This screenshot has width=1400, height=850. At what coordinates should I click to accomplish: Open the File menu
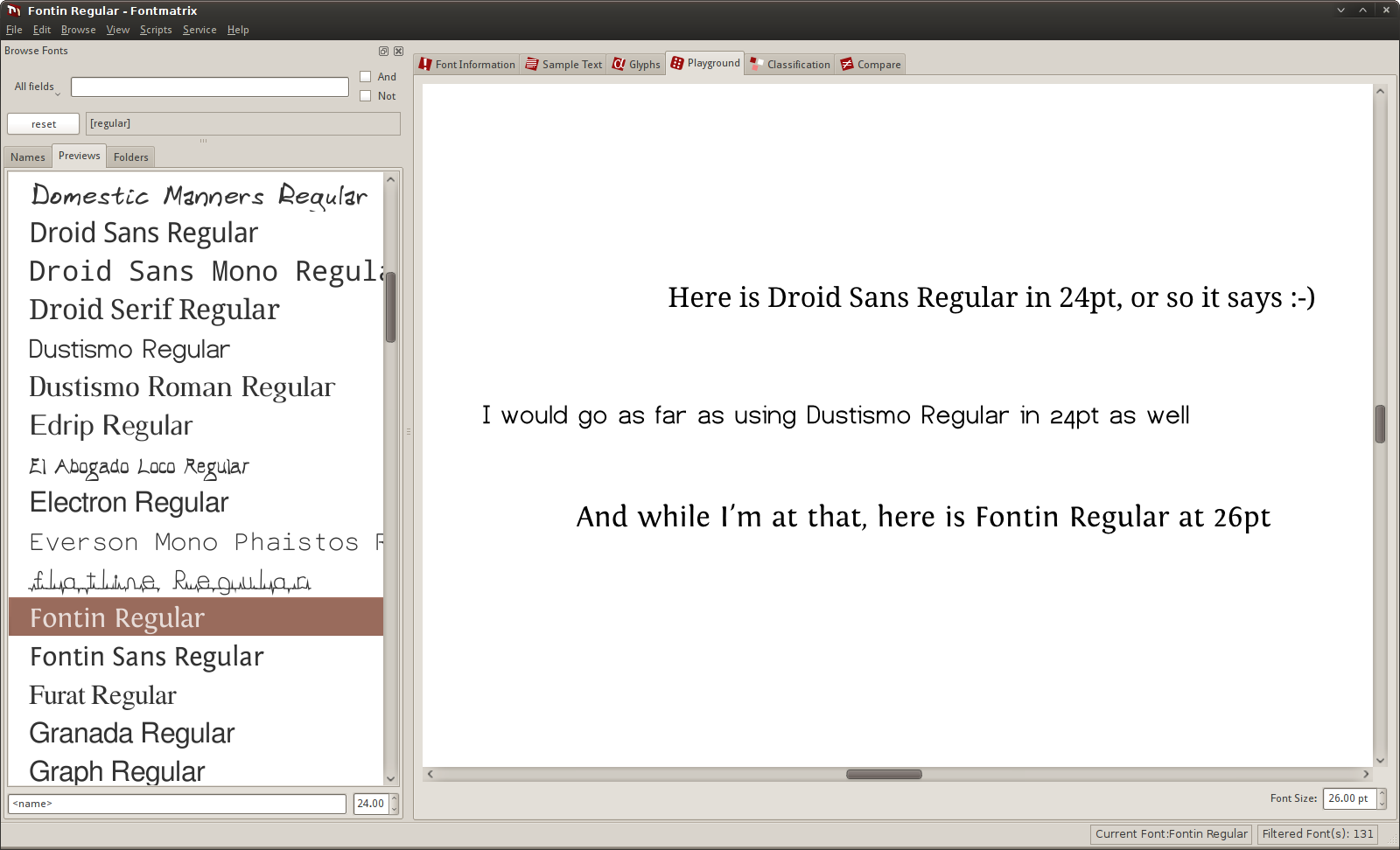14,30
